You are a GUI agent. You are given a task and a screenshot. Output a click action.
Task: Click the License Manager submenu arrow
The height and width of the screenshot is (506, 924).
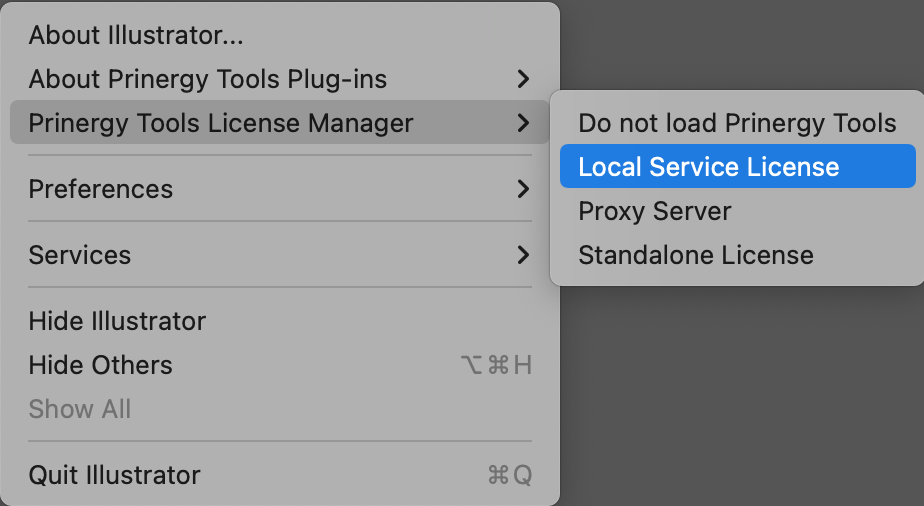coord(523,123)
